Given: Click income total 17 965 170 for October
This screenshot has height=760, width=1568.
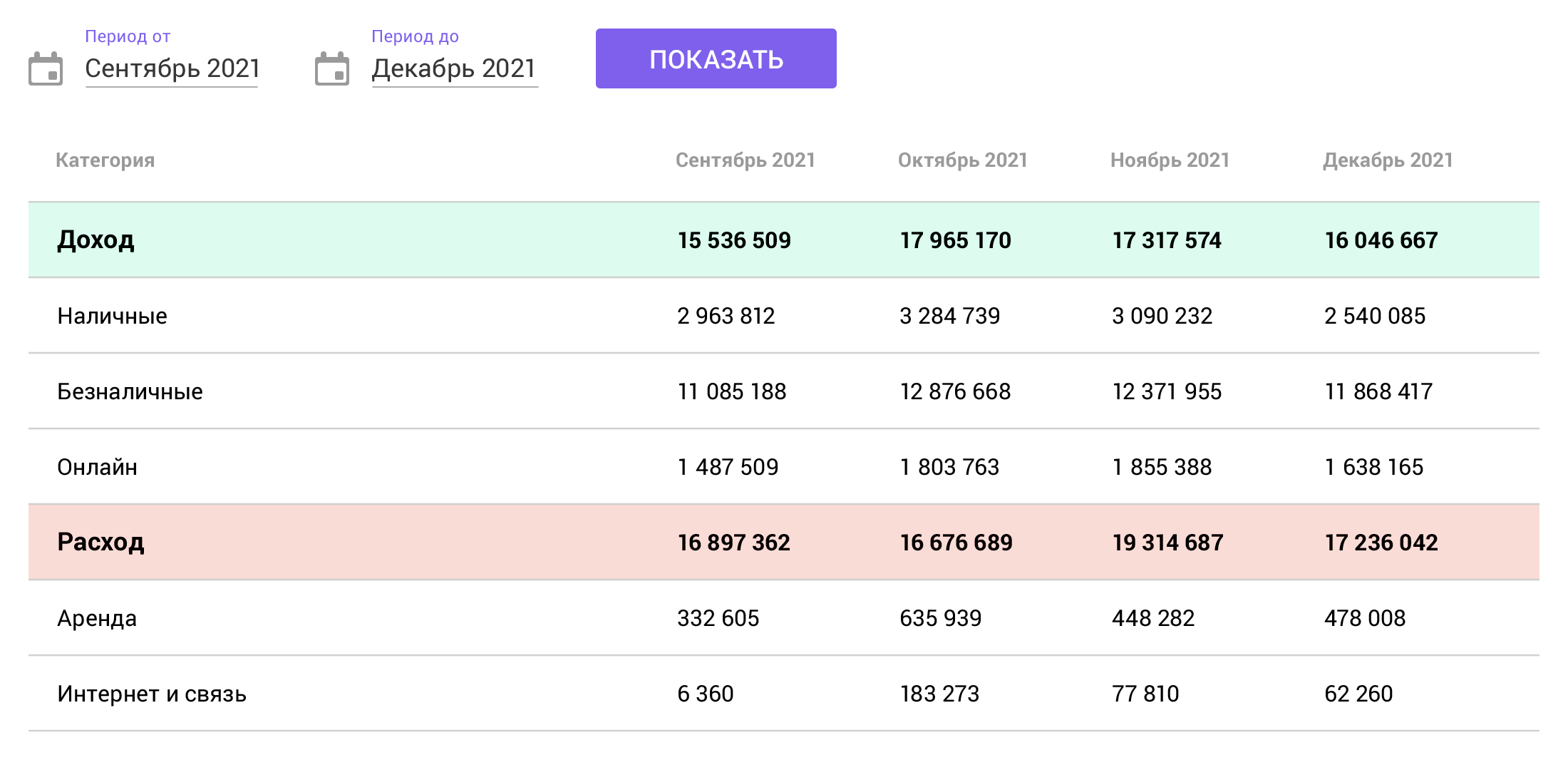Looking at the screenshot, I should pos(955,240).
